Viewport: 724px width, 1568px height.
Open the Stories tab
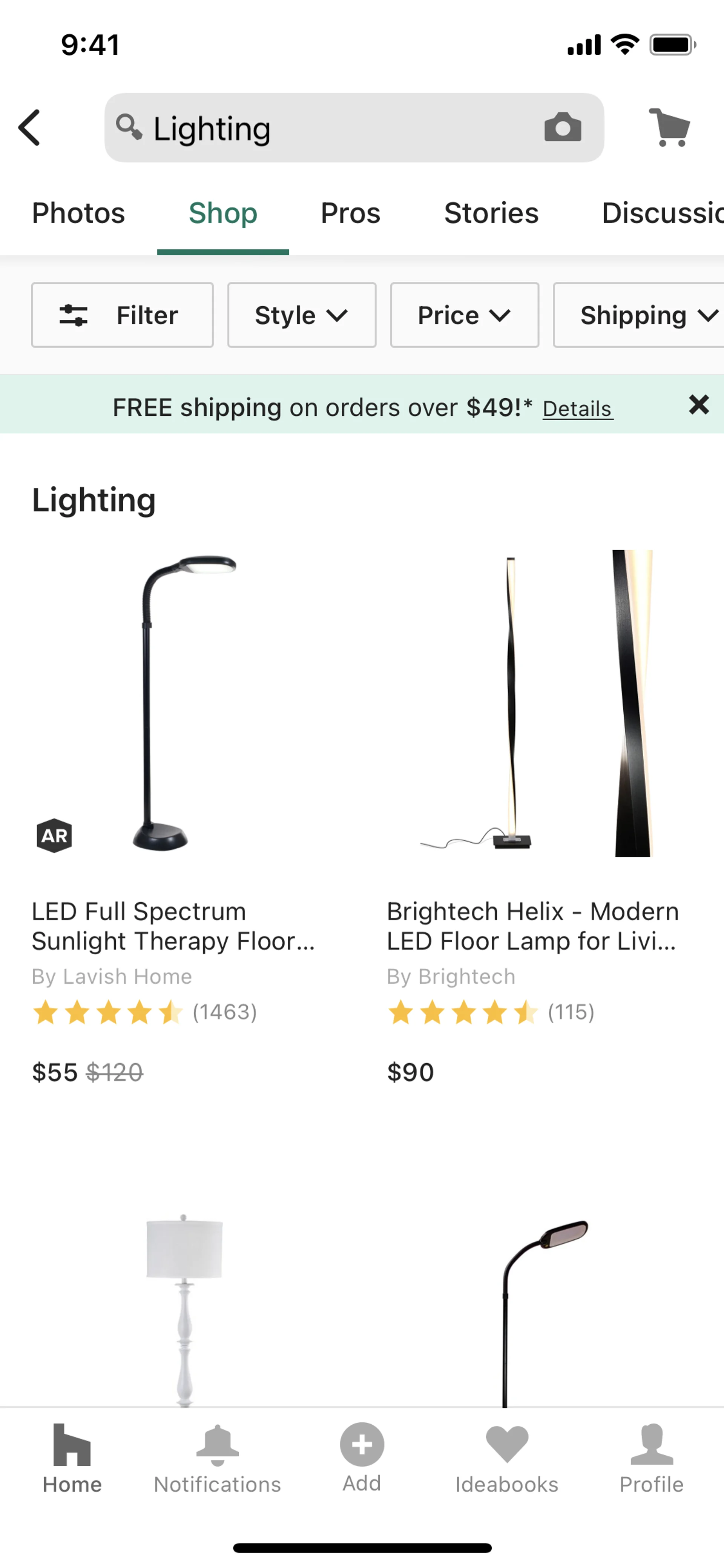491,213
